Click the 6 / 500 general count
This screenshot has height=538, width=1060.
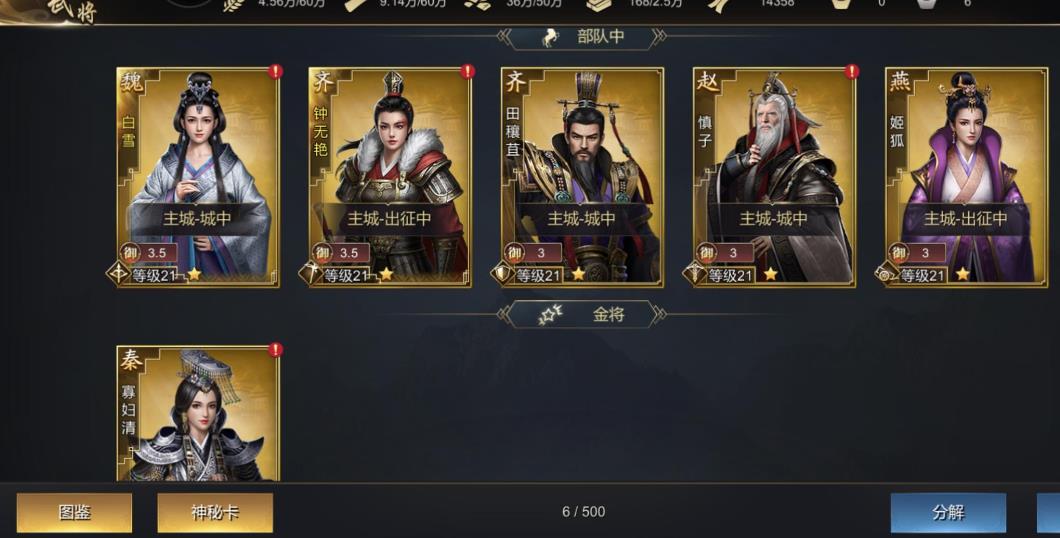(x=583, y=512)
